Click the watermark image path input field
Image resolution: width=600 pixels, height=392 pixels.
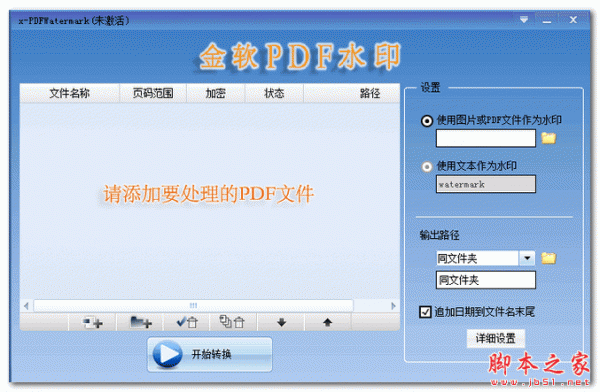486,138
